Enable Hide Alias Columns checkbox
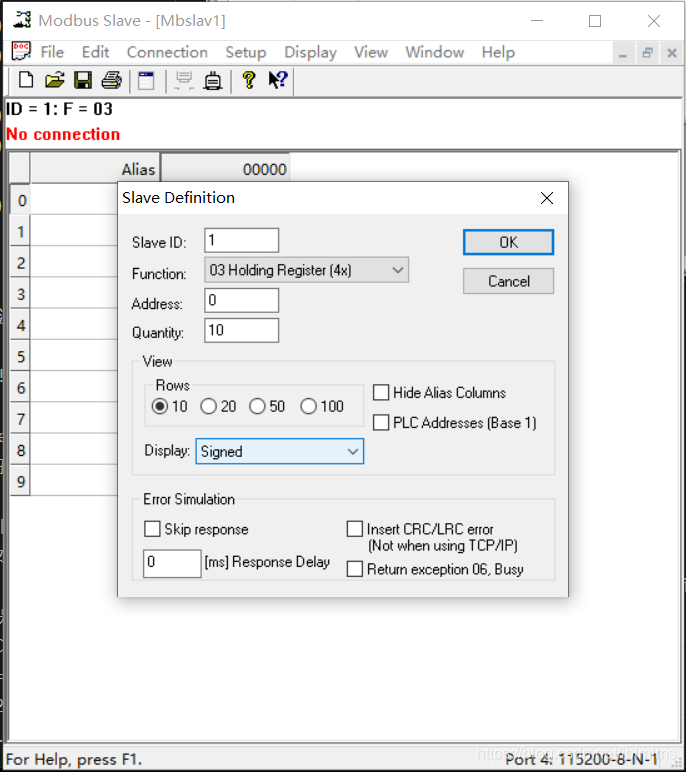Screen dimensions: 686x772 click(x=381, y=392)
